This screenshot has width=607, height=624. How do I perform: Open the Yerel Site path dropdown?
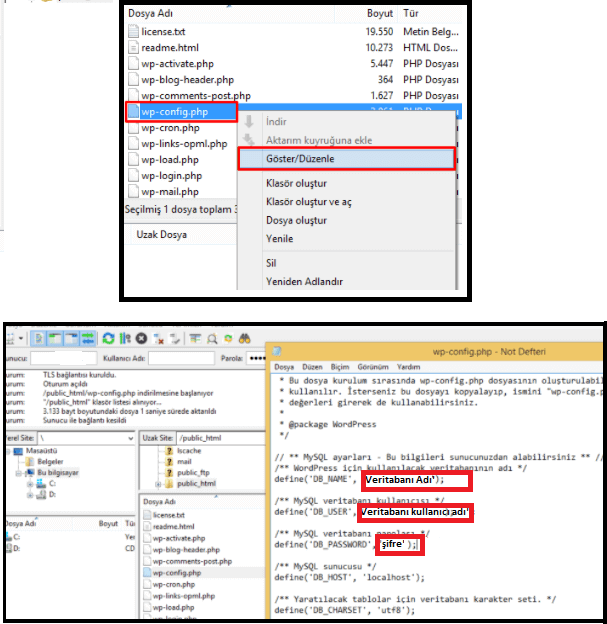130,437
